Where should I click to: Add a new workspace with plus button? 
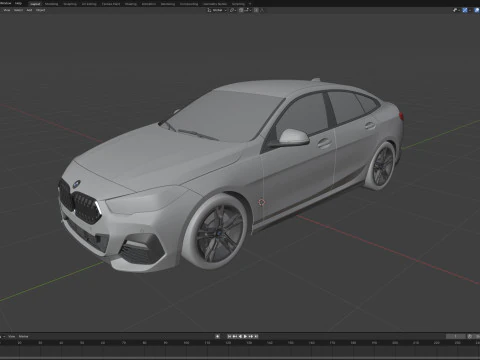click(x=250, y=4)
